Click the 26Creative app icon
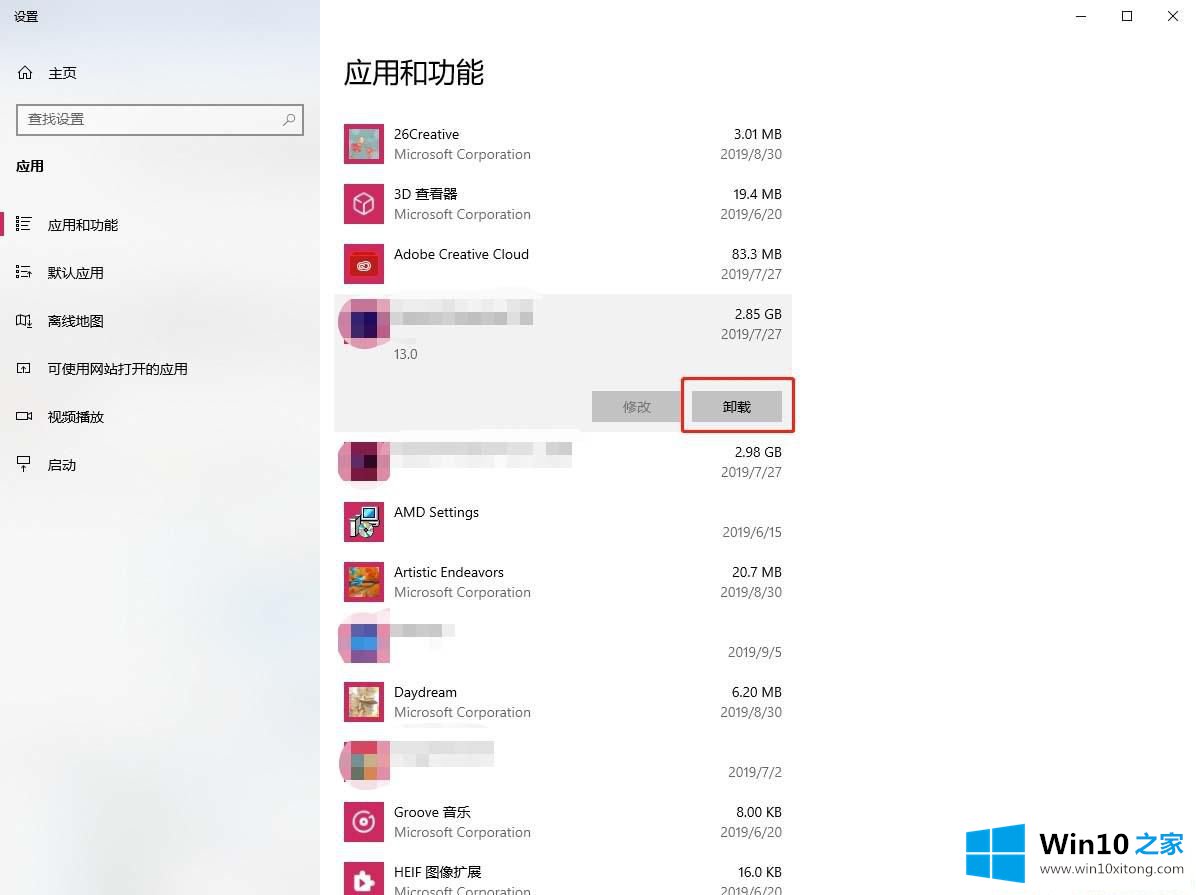Screen dimensions: 1196x895 coord(364,143)
